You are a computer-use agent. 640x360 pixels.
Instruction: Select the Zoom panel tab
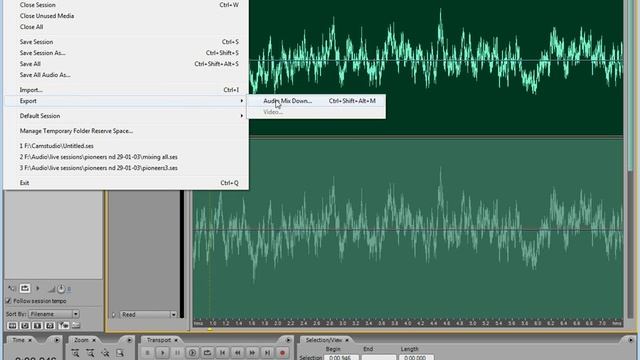pos(81,340)
